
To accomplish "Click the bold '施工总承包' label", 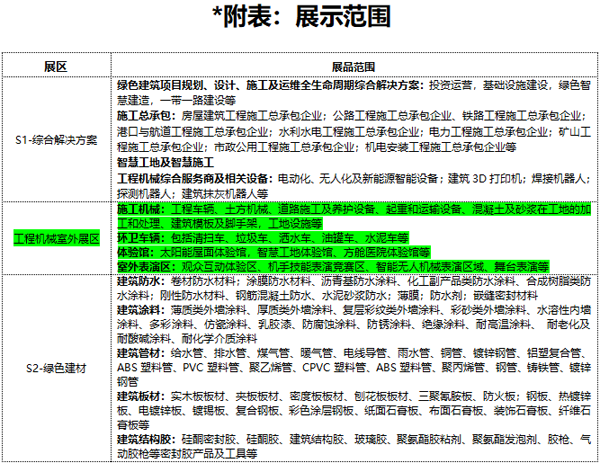I will pos(143,116).
